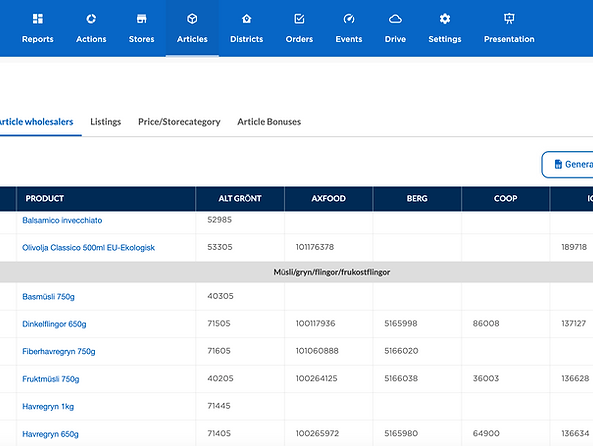Go to Actions menu label
Screen dimensions: 593x446
click(91, 39)
